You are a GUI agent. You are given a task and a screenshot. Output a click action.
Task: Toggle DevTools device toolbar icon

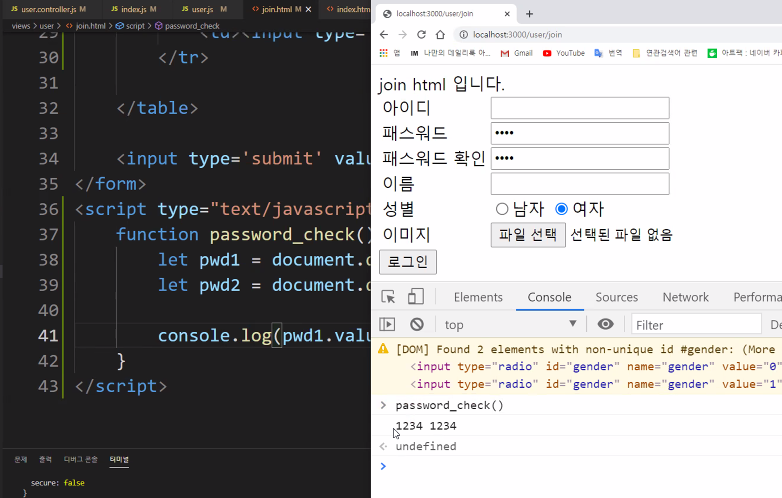(x=415, y=297)
